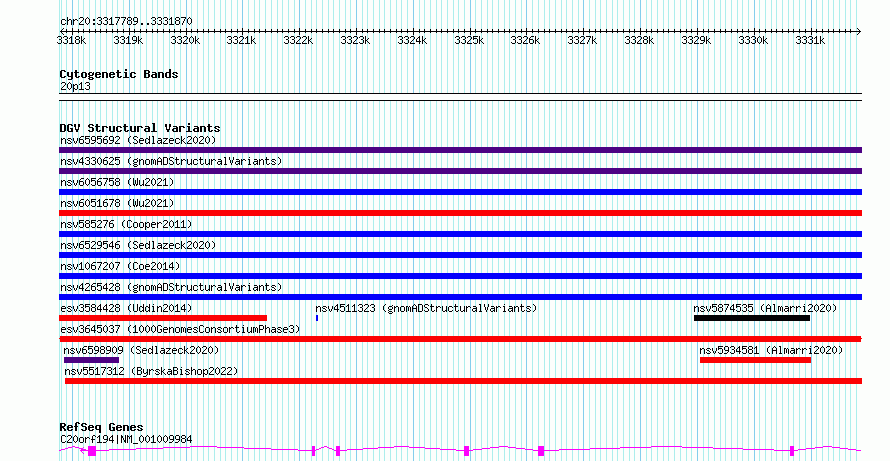Image resolution: width=890 pixels, height=461 pixels.
Task: Click the 3331k ruler position label
Action: [809, 40]
